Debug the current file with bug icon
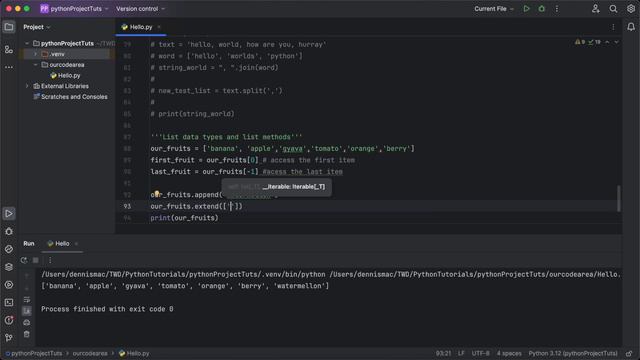The width and height of the screenshot is (640, 360). point(542,9)
